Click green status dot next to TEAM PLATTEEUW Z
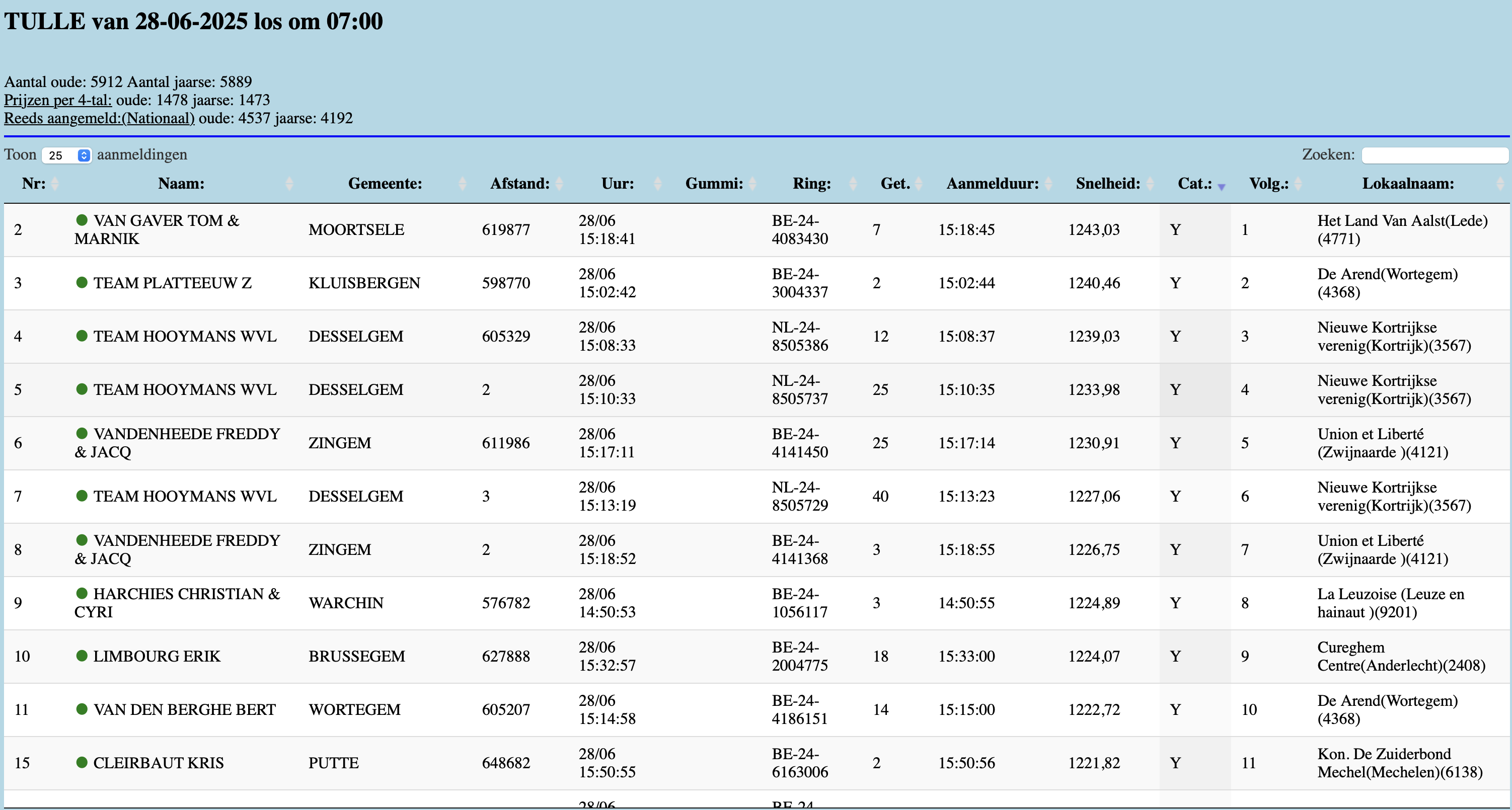 pos(82,283)
